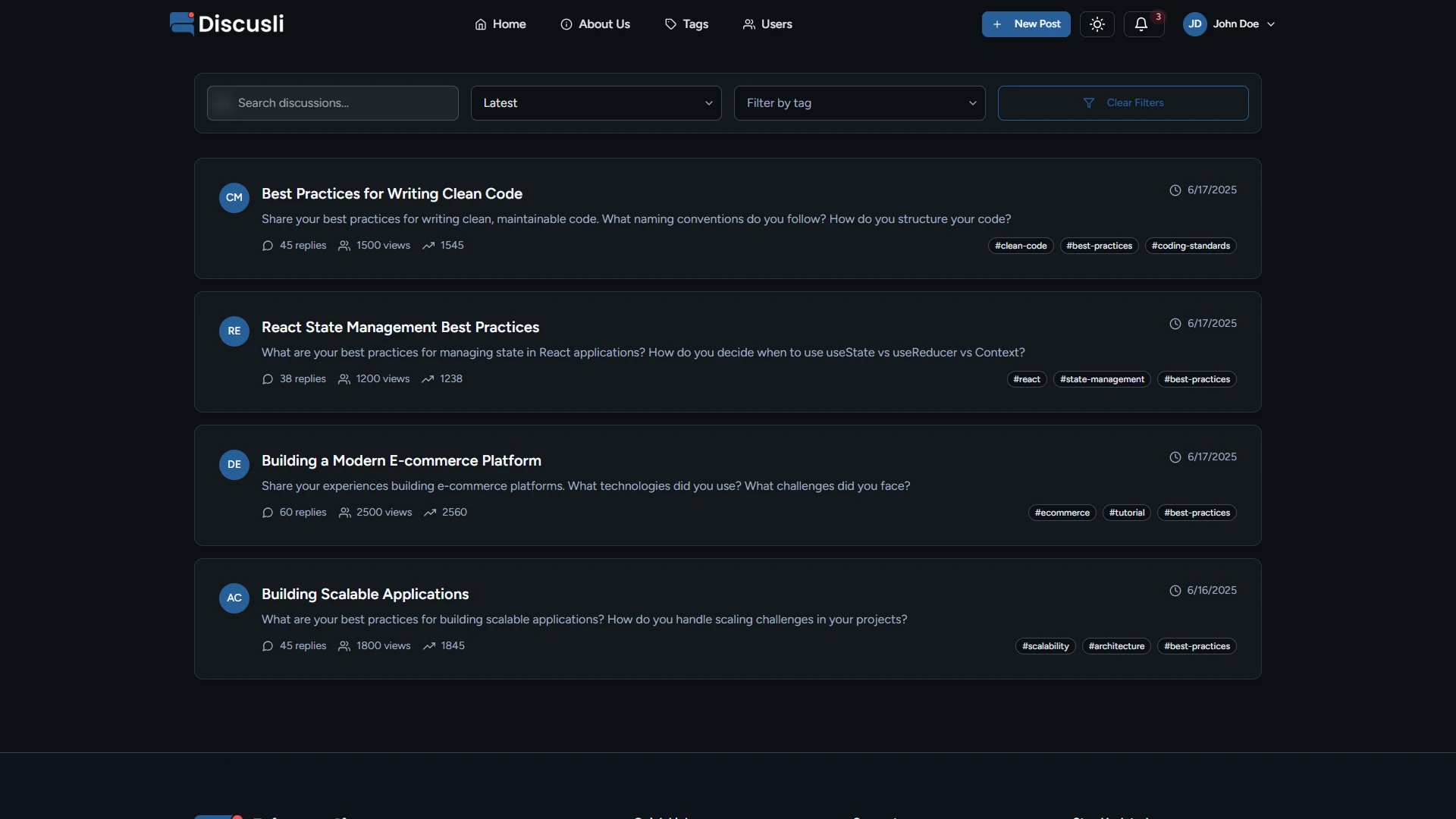Open Building a Modern E-commerce Platform
Screen dimensions: 1456x819
tap(401, 461)
